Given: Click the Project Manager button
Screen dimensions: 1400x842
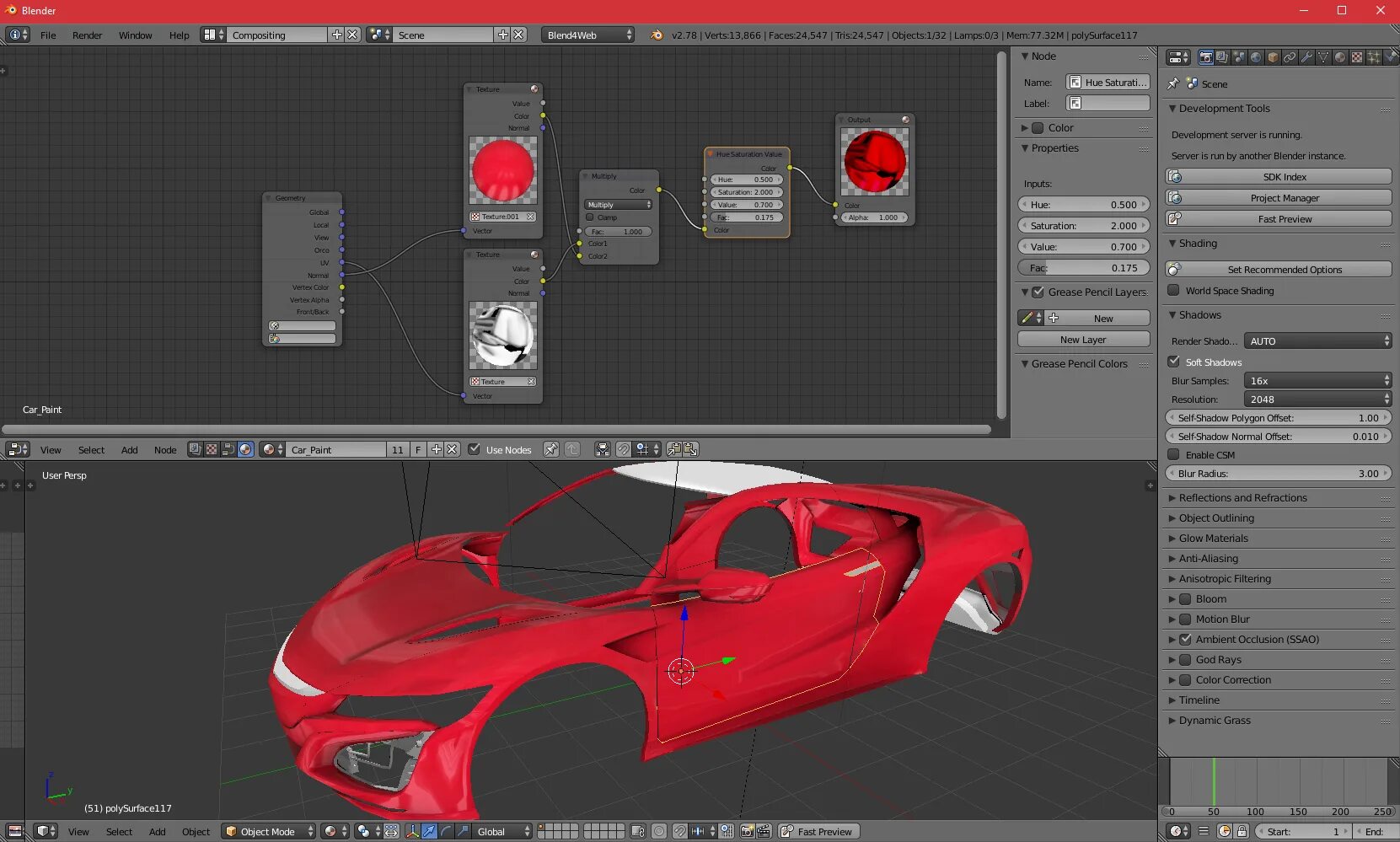Looking at the screenshot, I should click(1285, 198).
